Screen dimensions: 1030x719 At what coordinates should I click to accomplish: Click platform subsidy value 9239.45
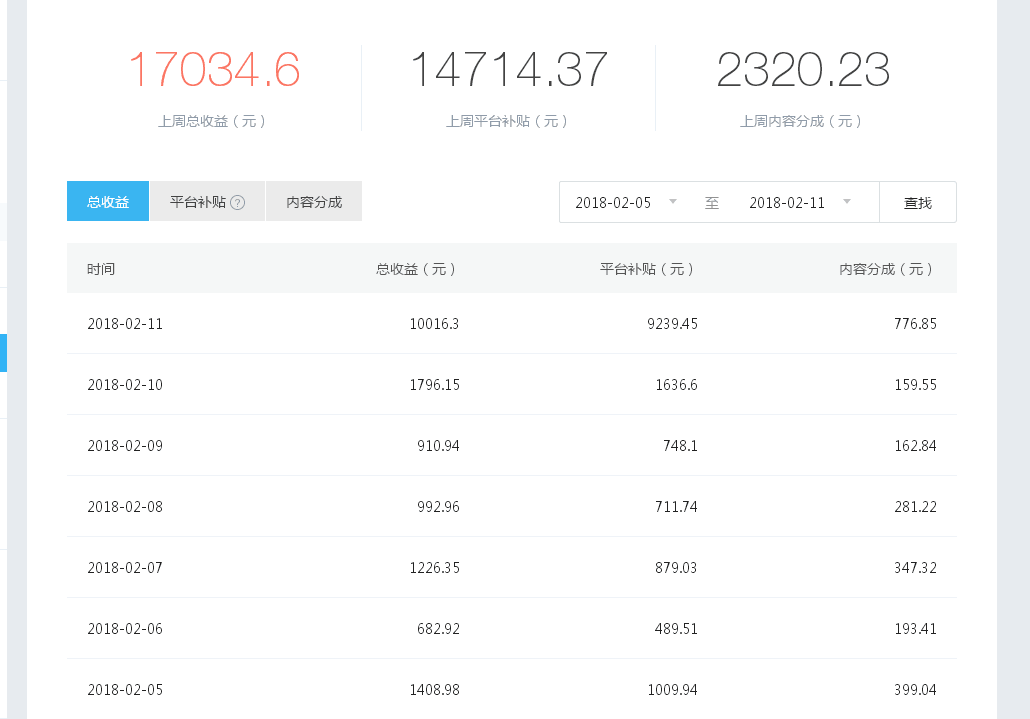[x=672, y=324]
